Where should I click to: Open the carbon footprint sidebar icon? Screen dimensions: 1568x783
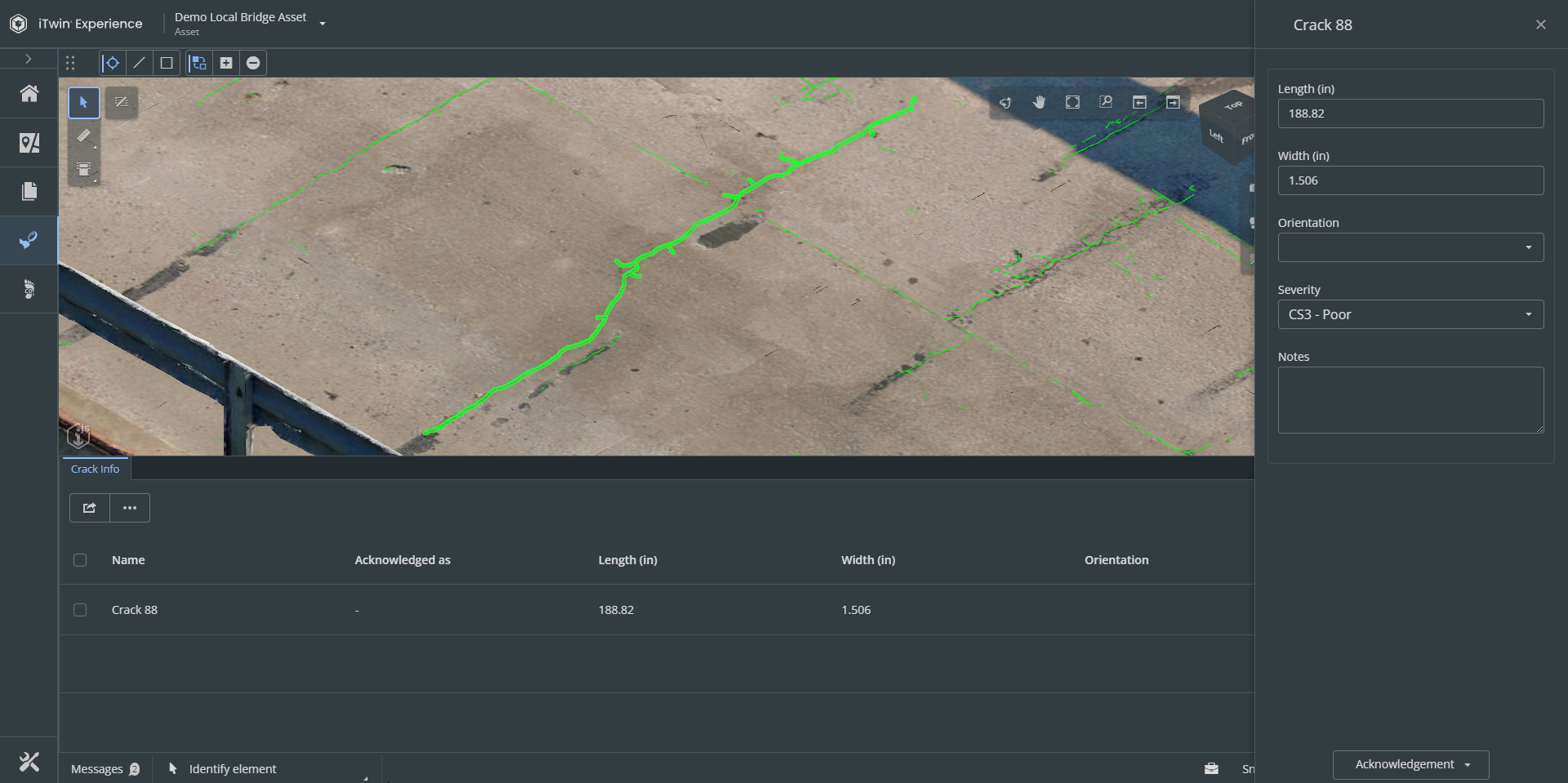(29, 289)
